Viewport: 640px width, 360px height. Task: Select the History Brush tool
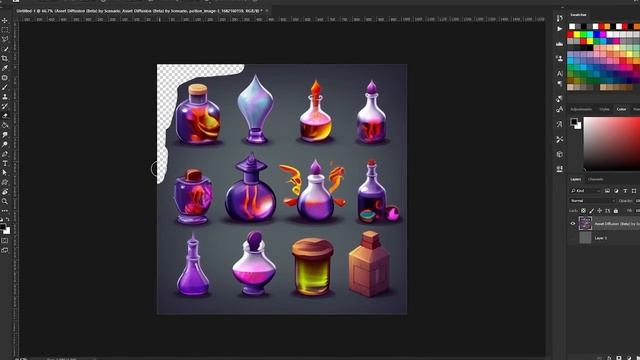pyautogui.click(x=5, y=106)
